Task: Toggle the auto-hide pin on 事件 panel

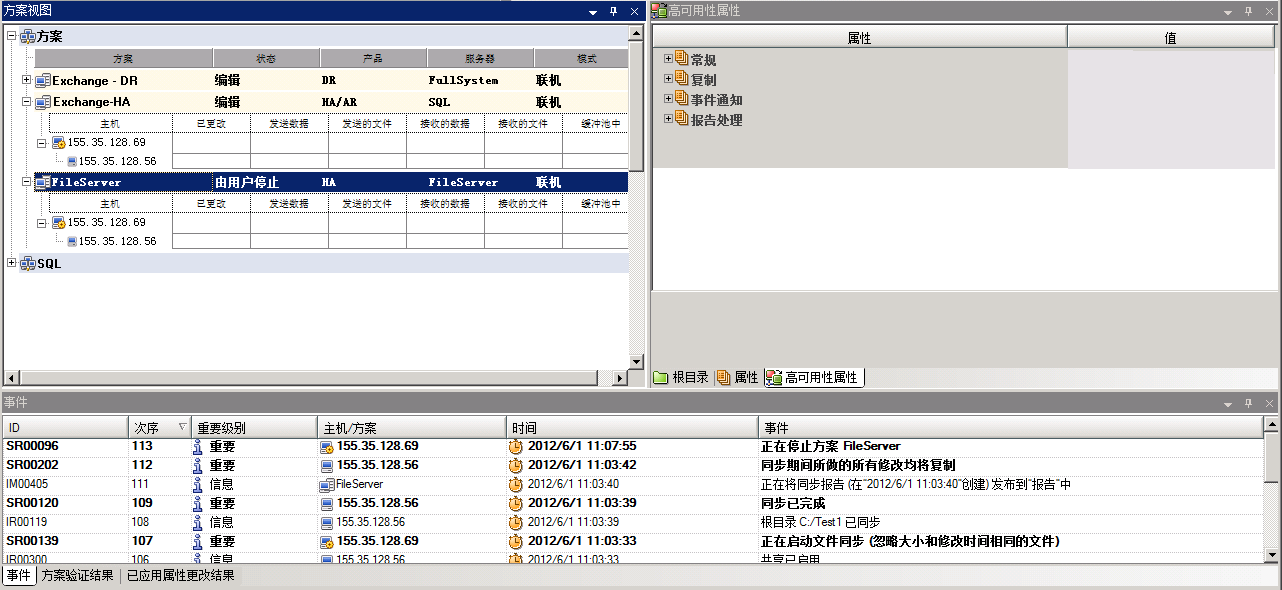Action: coord(1247,401)
